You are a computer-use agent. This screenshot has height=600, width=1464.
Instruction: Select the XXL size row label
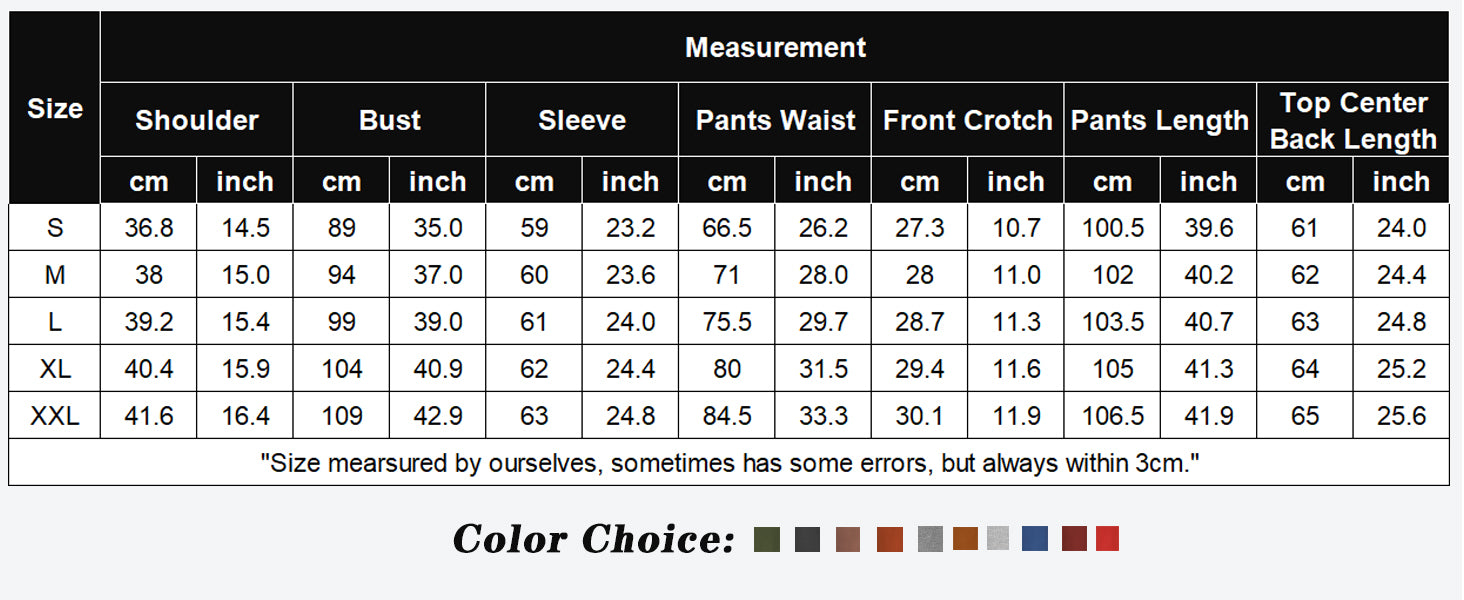(55, 416)
